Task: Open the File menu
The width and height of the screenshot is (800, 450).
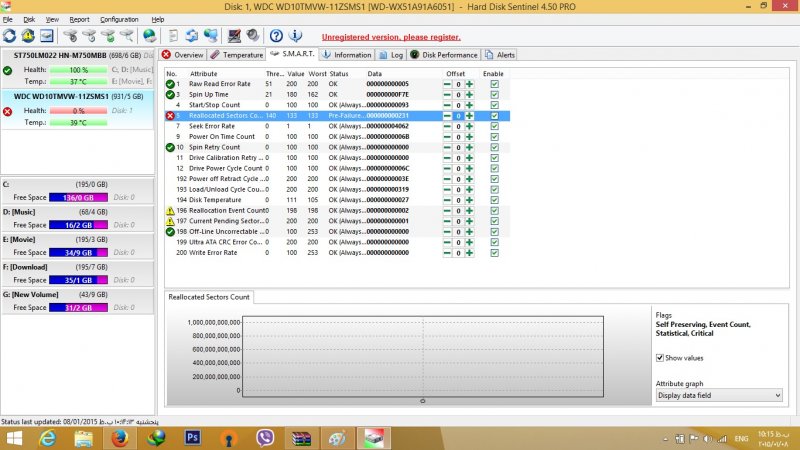Action: pyautogui.click(x=8, y=19)
